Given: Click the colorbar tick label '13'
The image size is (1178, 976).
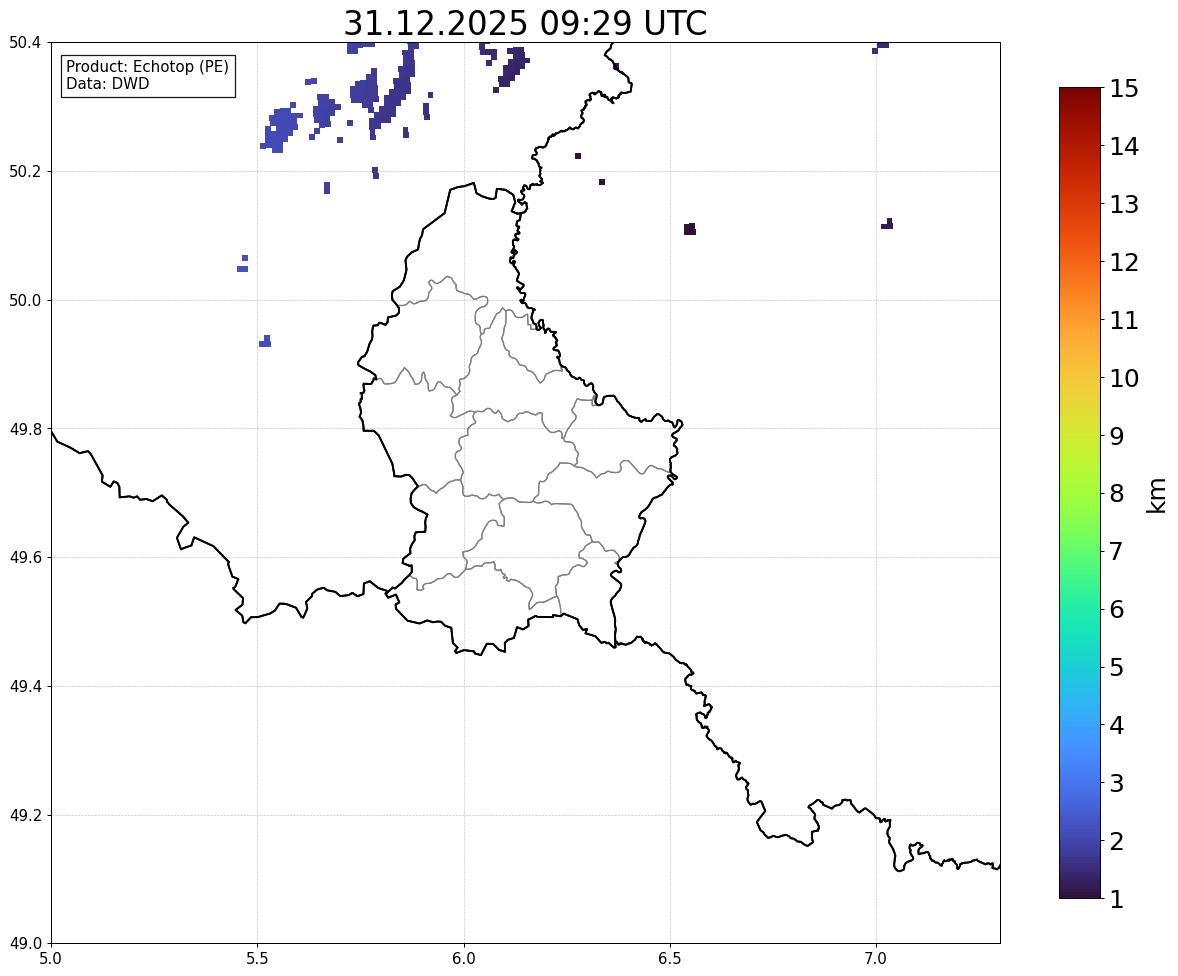Looking at the screenshot, I should (1123, 204).
